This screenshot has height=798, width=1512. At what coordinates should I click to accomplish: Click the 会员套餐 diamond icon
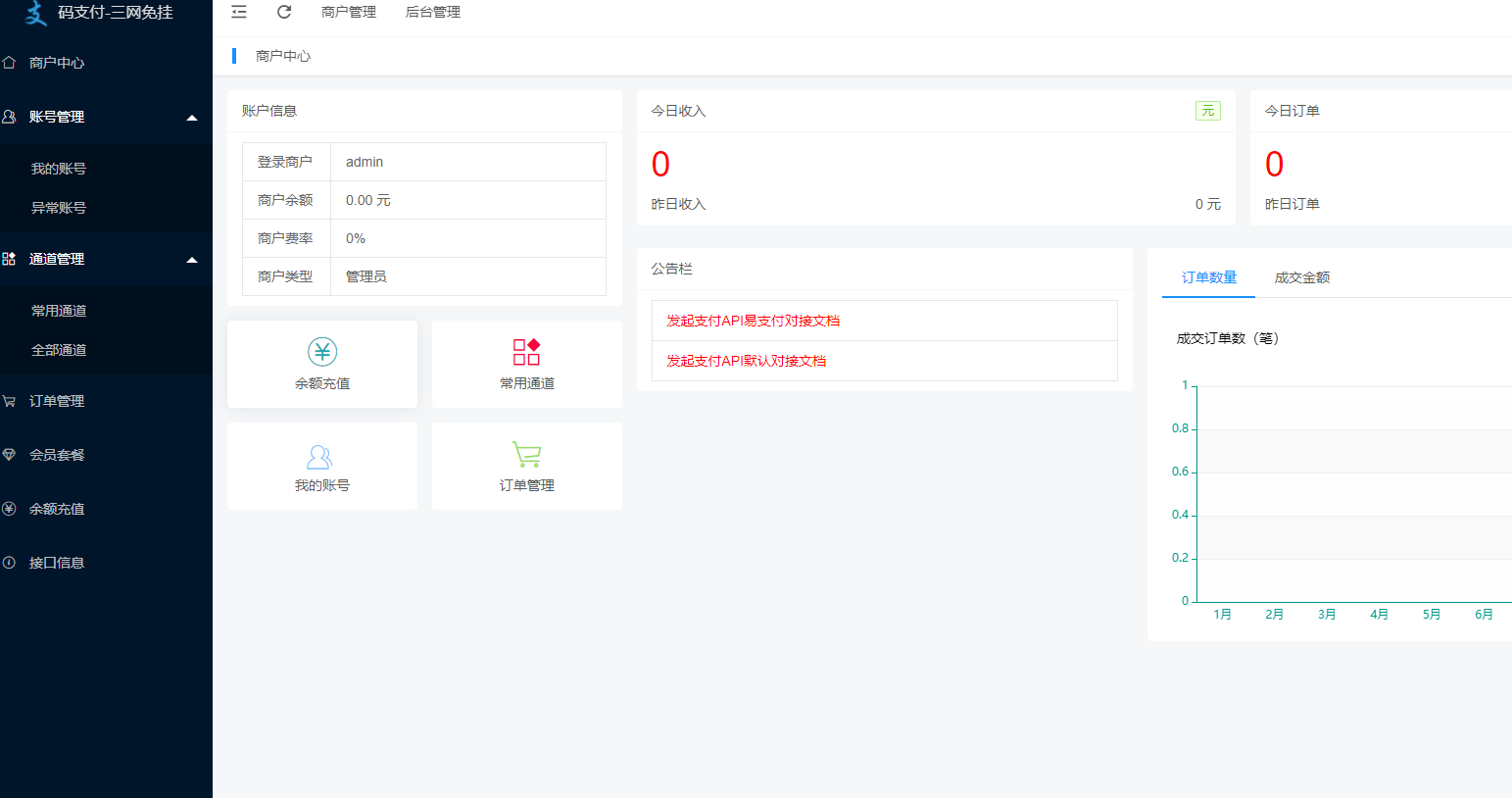(9, 455)
